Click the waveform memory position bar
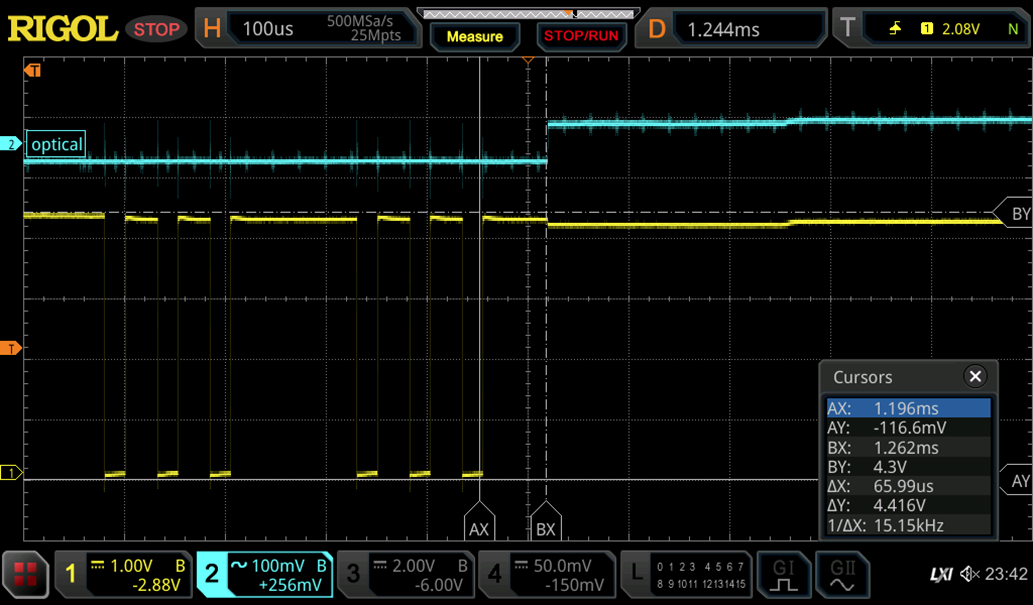 point(527,13)
